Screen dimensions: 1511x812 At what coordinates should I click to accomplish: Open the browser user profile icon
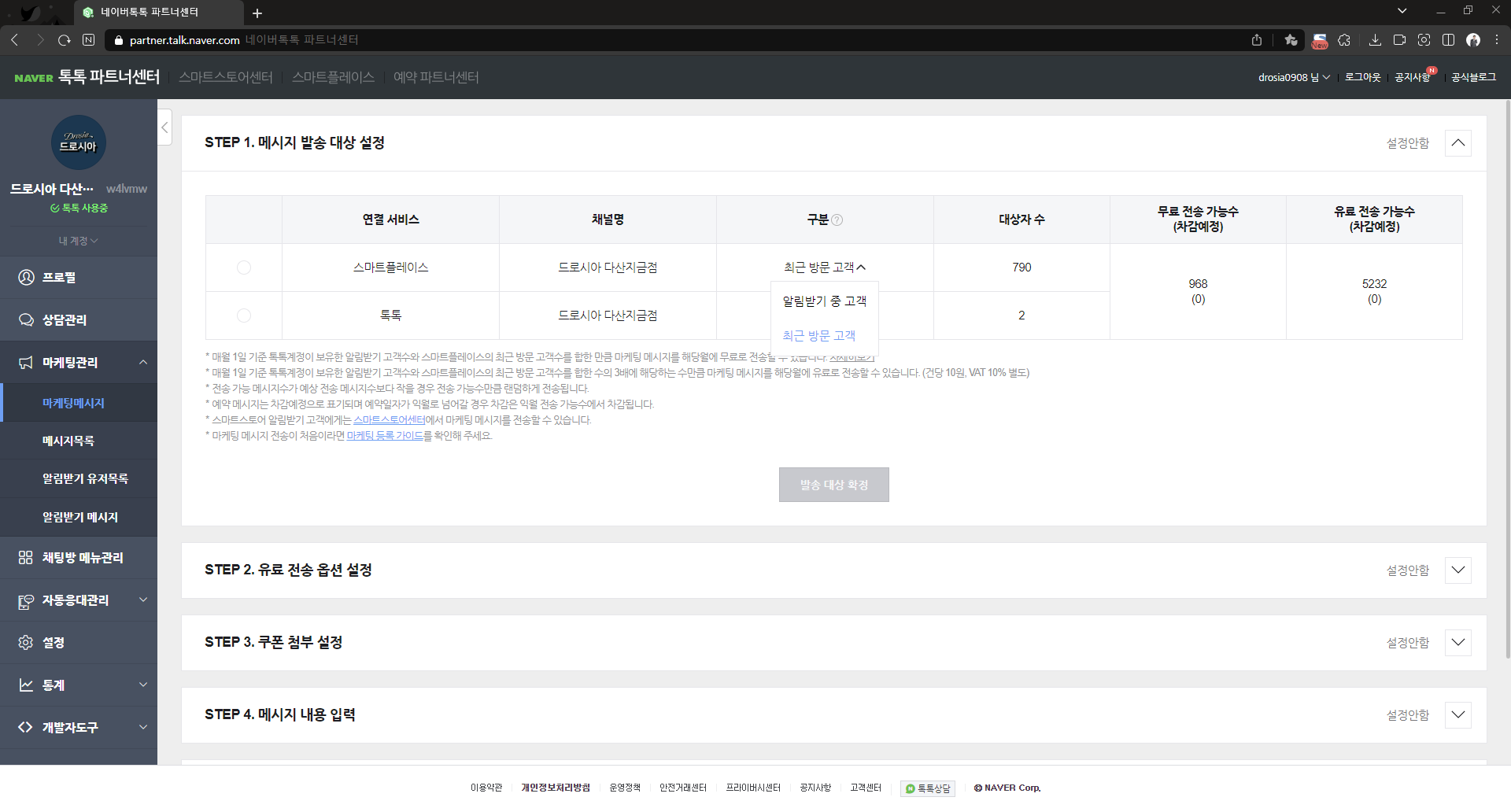tap(1473, 39)
